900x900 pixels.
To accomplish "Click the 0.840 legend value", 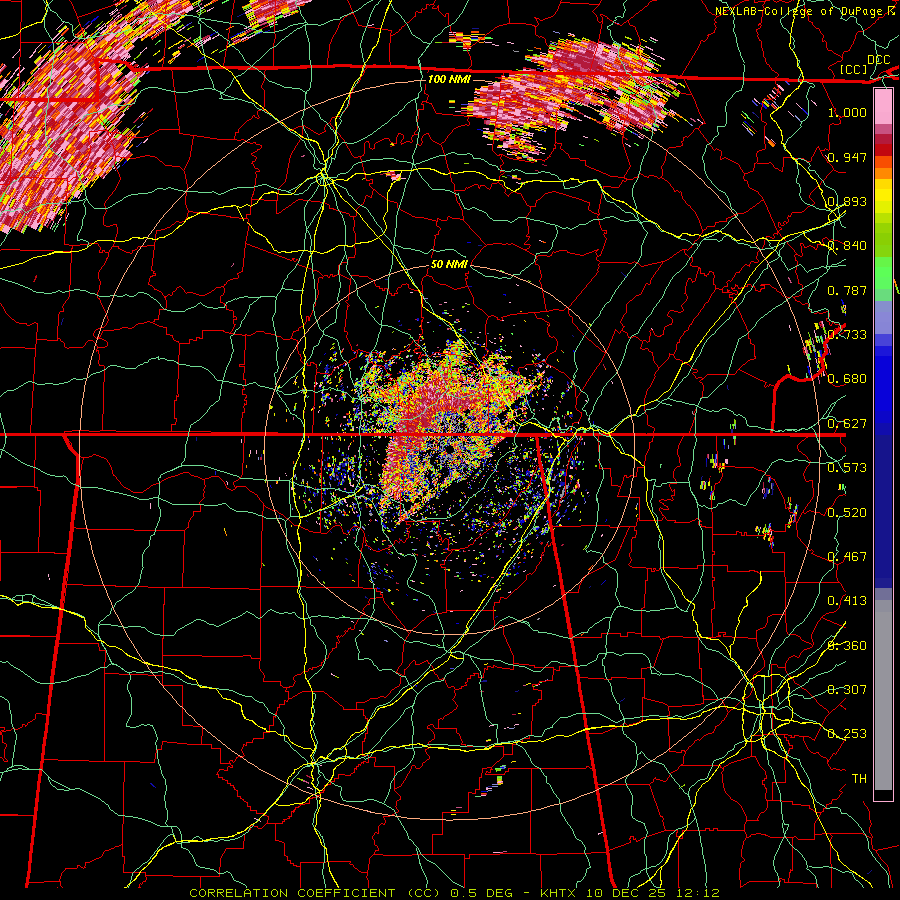I will [x=847, y=246].
